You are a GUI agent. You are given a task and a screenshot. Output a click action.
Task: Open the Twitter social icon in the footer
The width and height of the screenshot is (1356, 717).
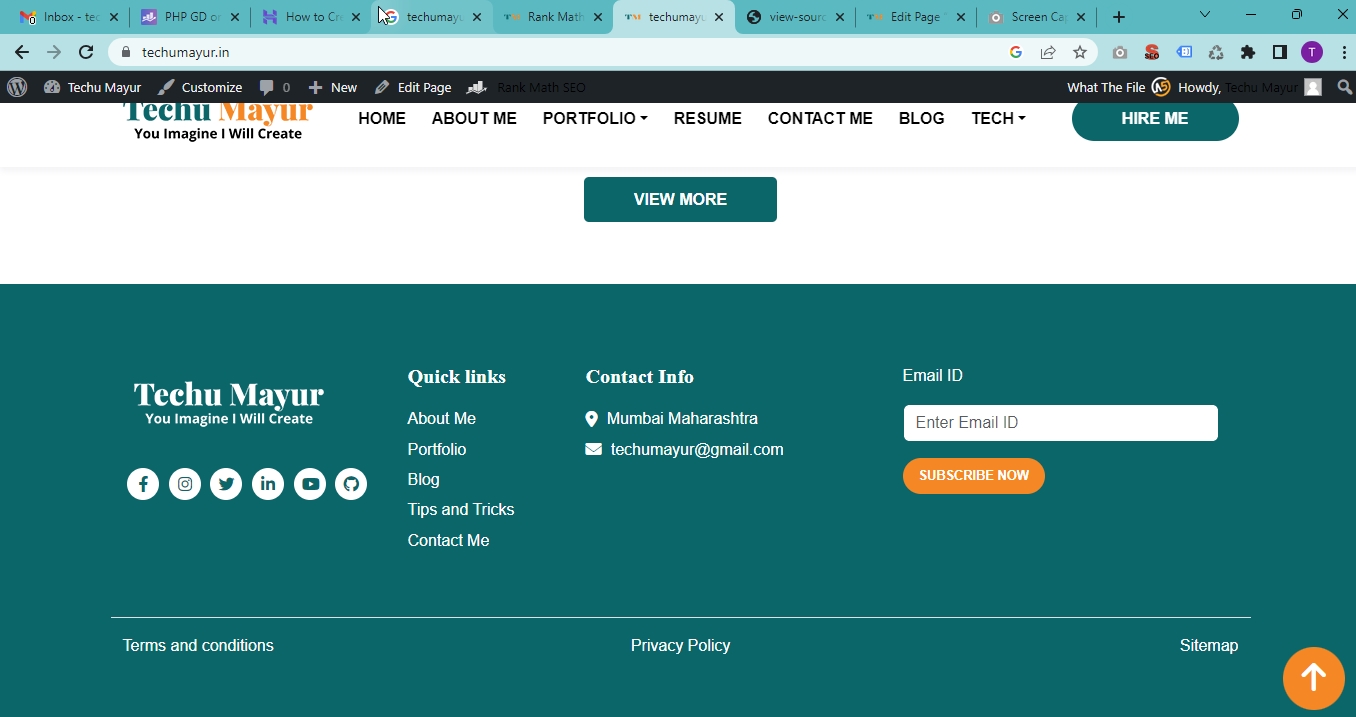coord(226,484)
